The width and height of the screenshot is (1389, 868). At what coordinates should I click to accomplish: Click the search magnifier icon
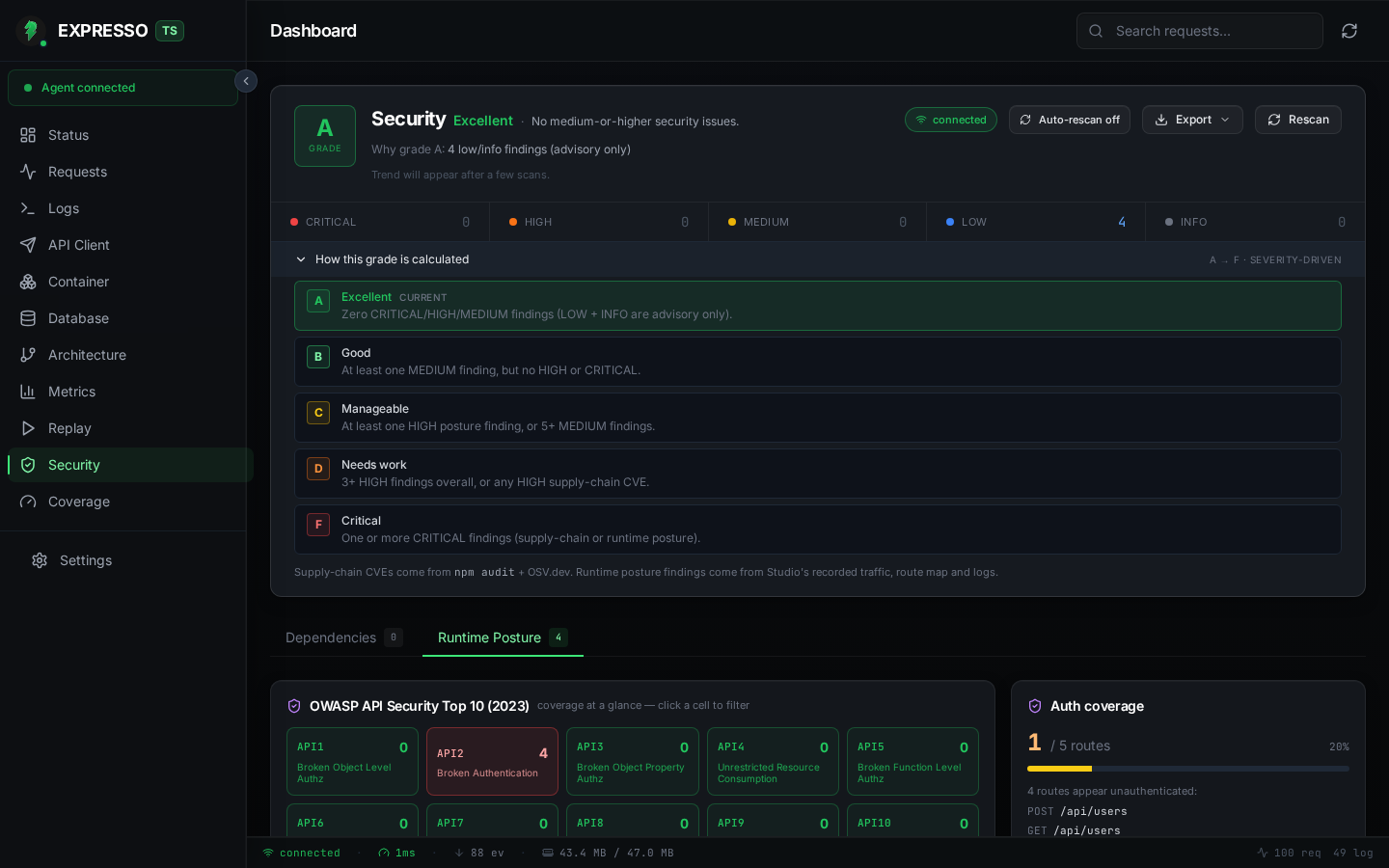coord(1096,31)
